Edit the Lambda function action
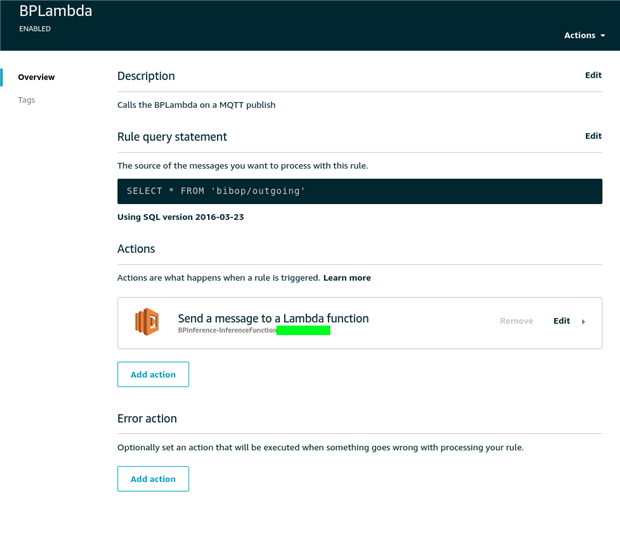Viewport: 620px width, 535px height. tap(561, 321)
